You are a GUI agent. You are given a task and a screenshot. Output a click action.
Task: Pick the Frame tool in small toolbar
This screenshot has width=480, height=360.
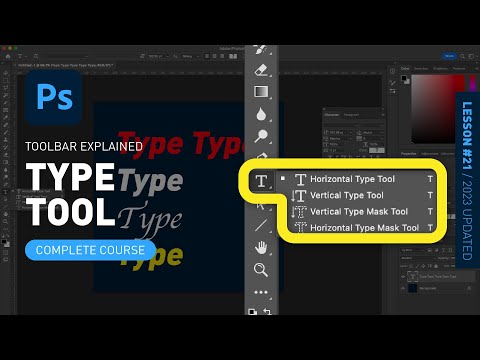pyautogui.click(x=5, y=110)
